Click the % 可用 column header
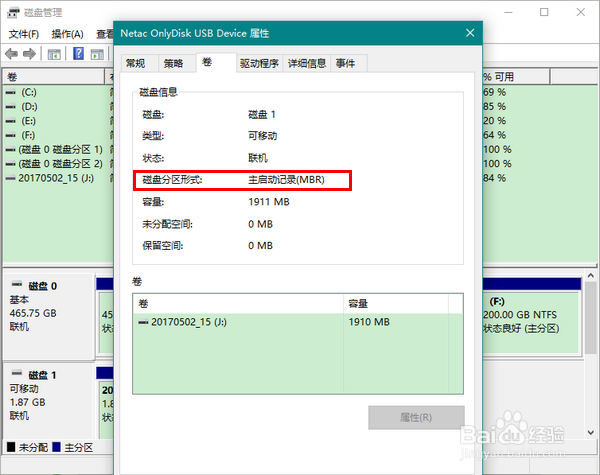This screenshot has width=600, height=475. pos(516,77)
